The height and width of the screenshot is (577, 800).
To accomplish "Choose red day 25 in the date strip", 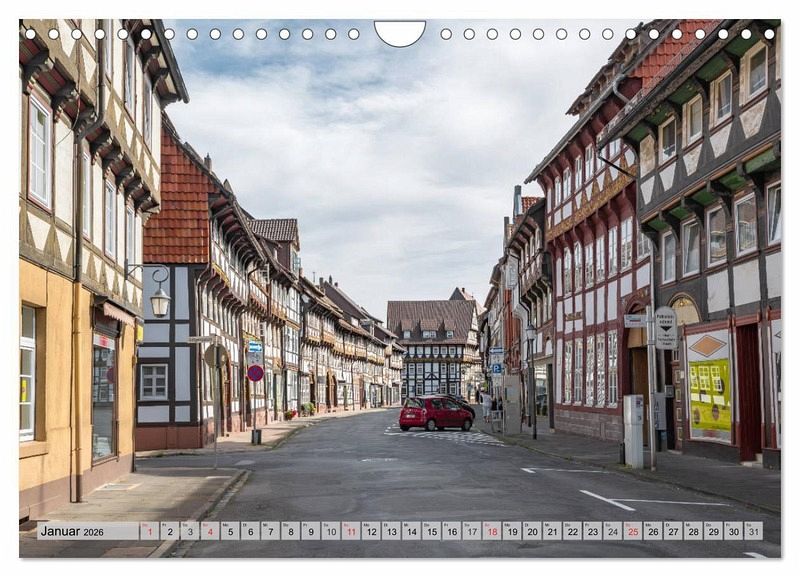I will click(x=632, y=531).
